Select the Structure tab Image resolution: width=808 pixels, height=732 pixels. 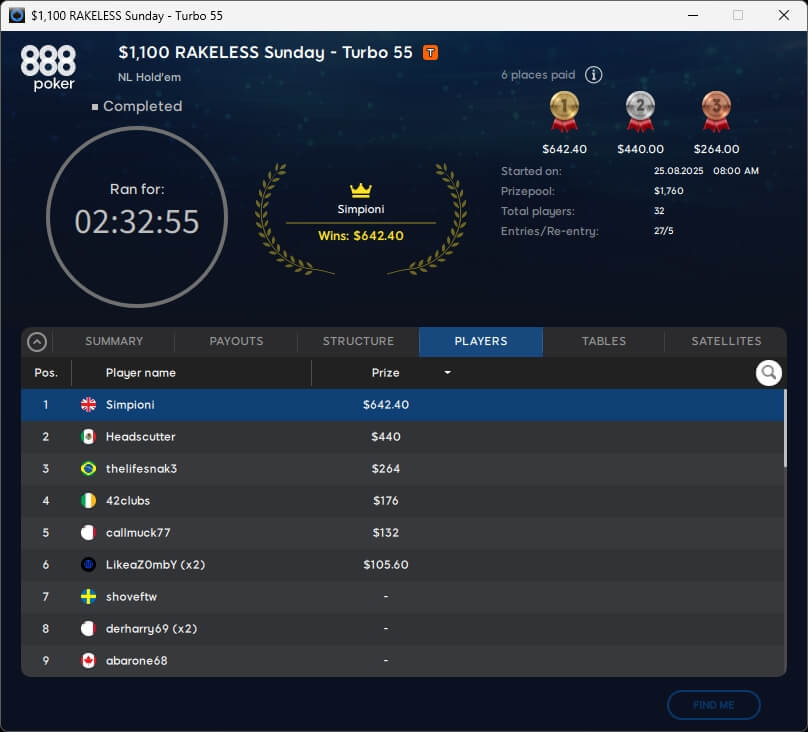click(x=358, y=341)
